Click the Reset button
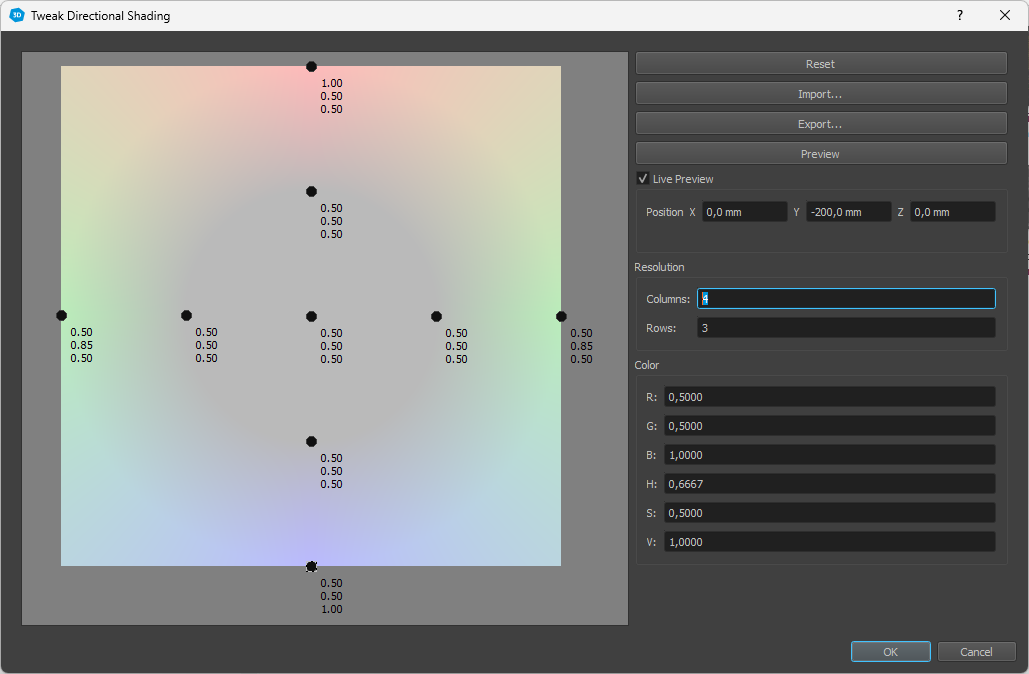Image resolution: width=1029 pixels, height=674 pixels. 820,64
